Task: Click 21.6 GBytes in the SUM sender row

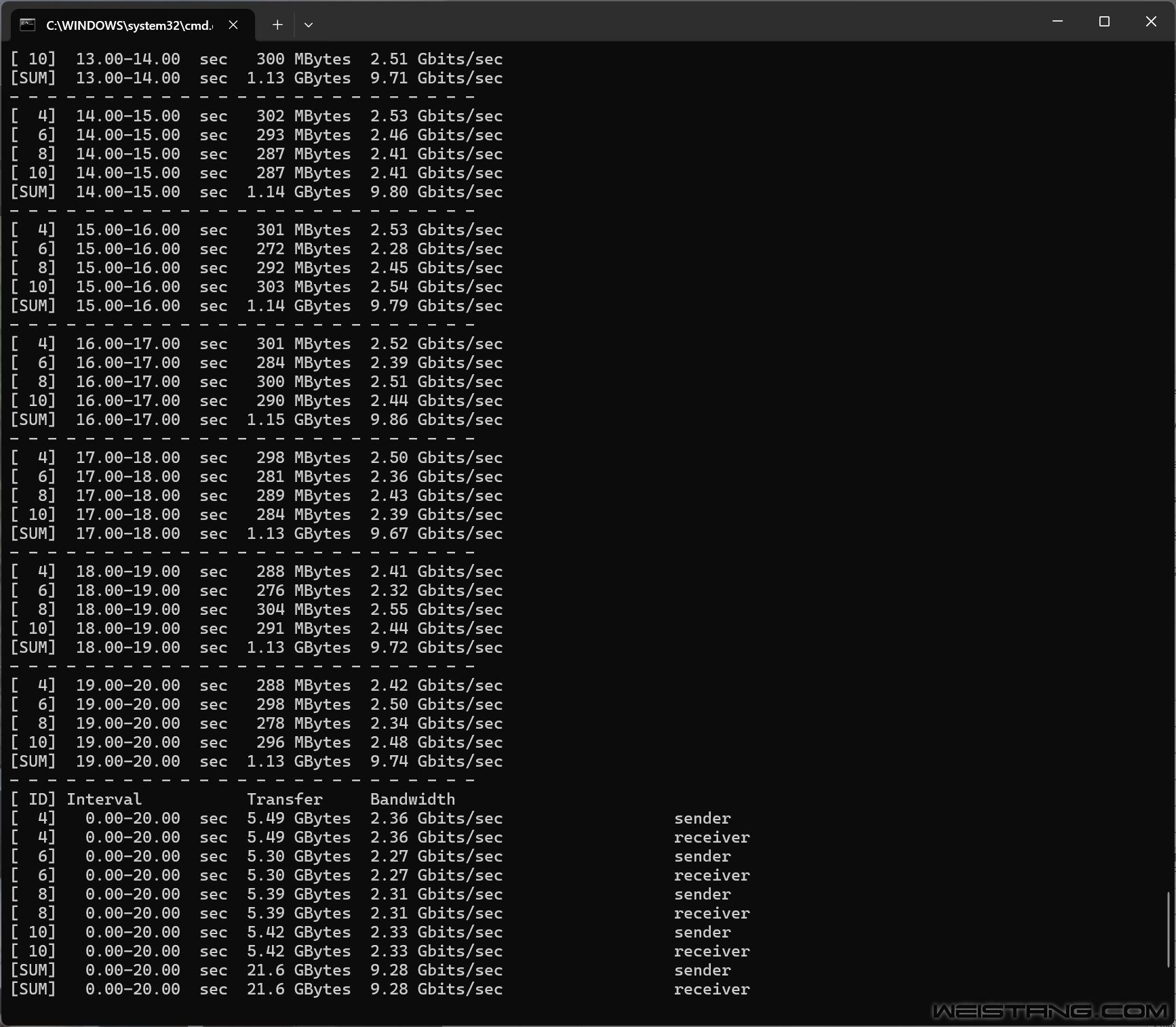Action: click(x=299, y=970)
